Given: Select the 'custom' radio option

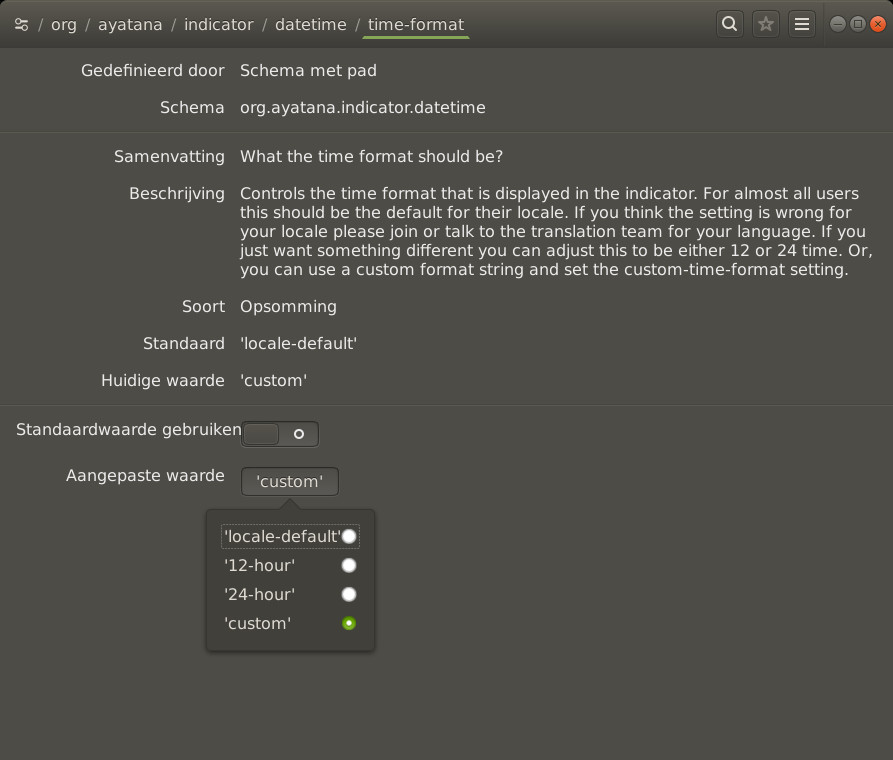Looking at the screenshot, I should coord(348,623).
